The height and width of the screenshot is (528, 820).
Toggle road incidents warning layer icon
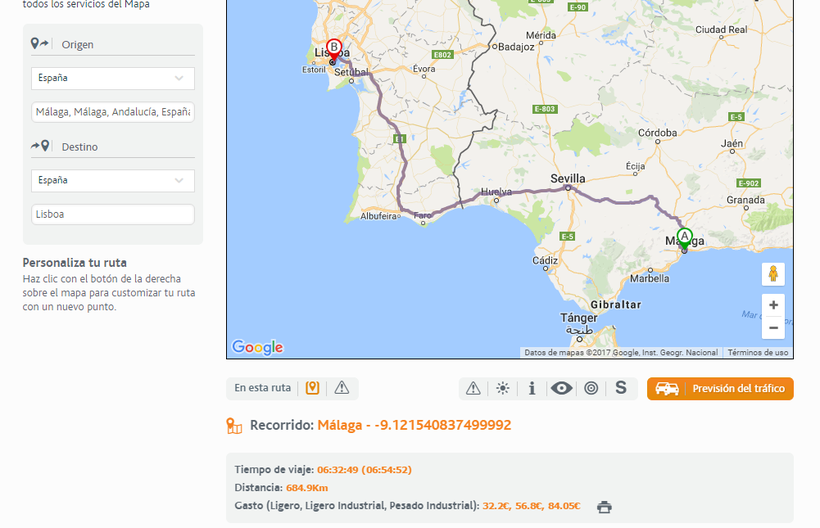[473, 388]
